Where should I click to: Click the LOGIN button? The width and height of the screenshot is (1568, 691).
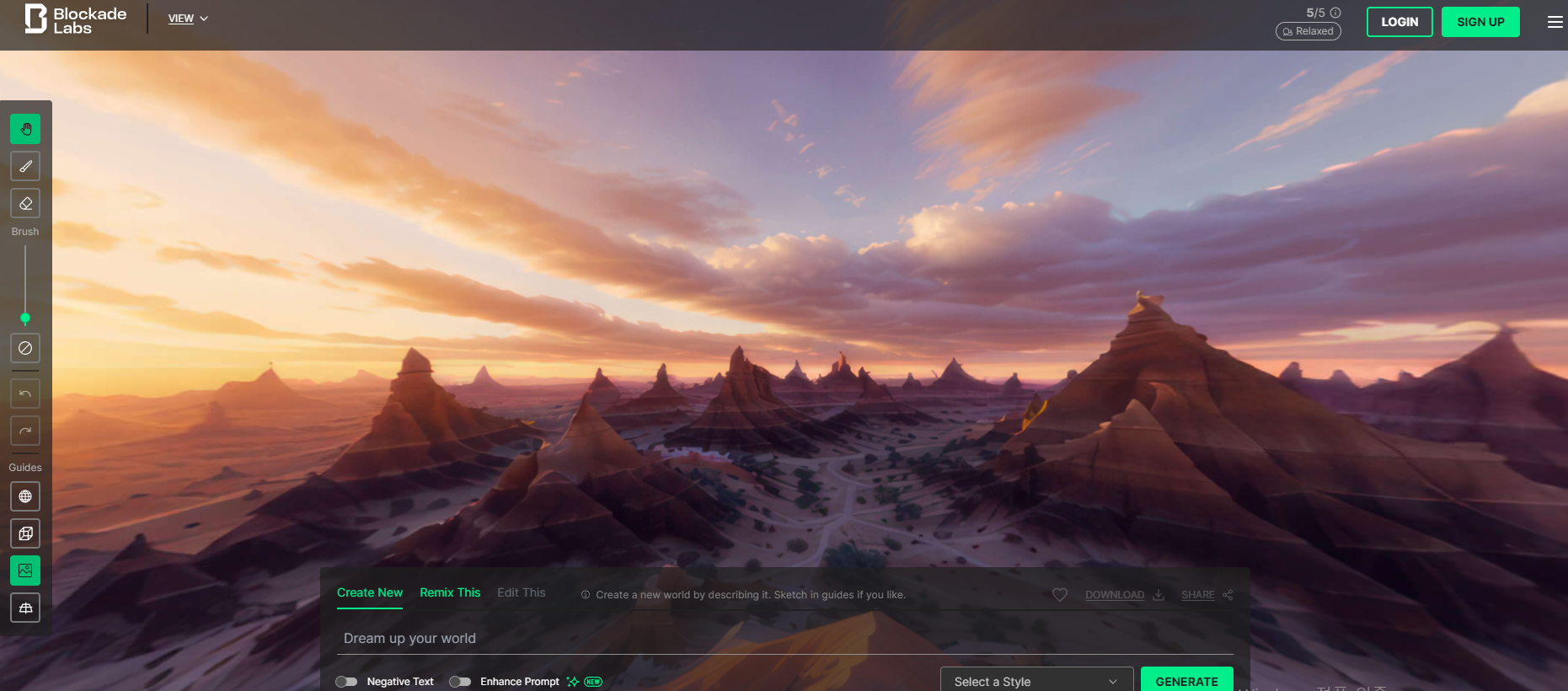[x=1399, y=22]
